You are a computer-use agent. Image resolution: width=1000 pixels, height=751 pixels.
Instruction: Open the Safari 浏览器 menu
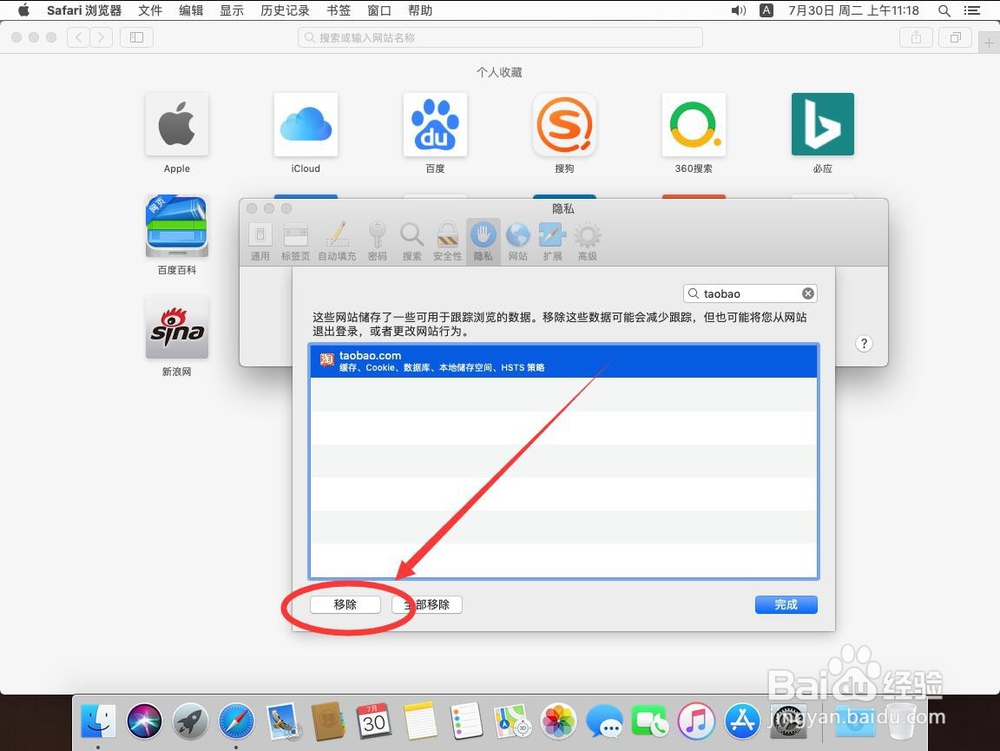(x=84, y=10)
